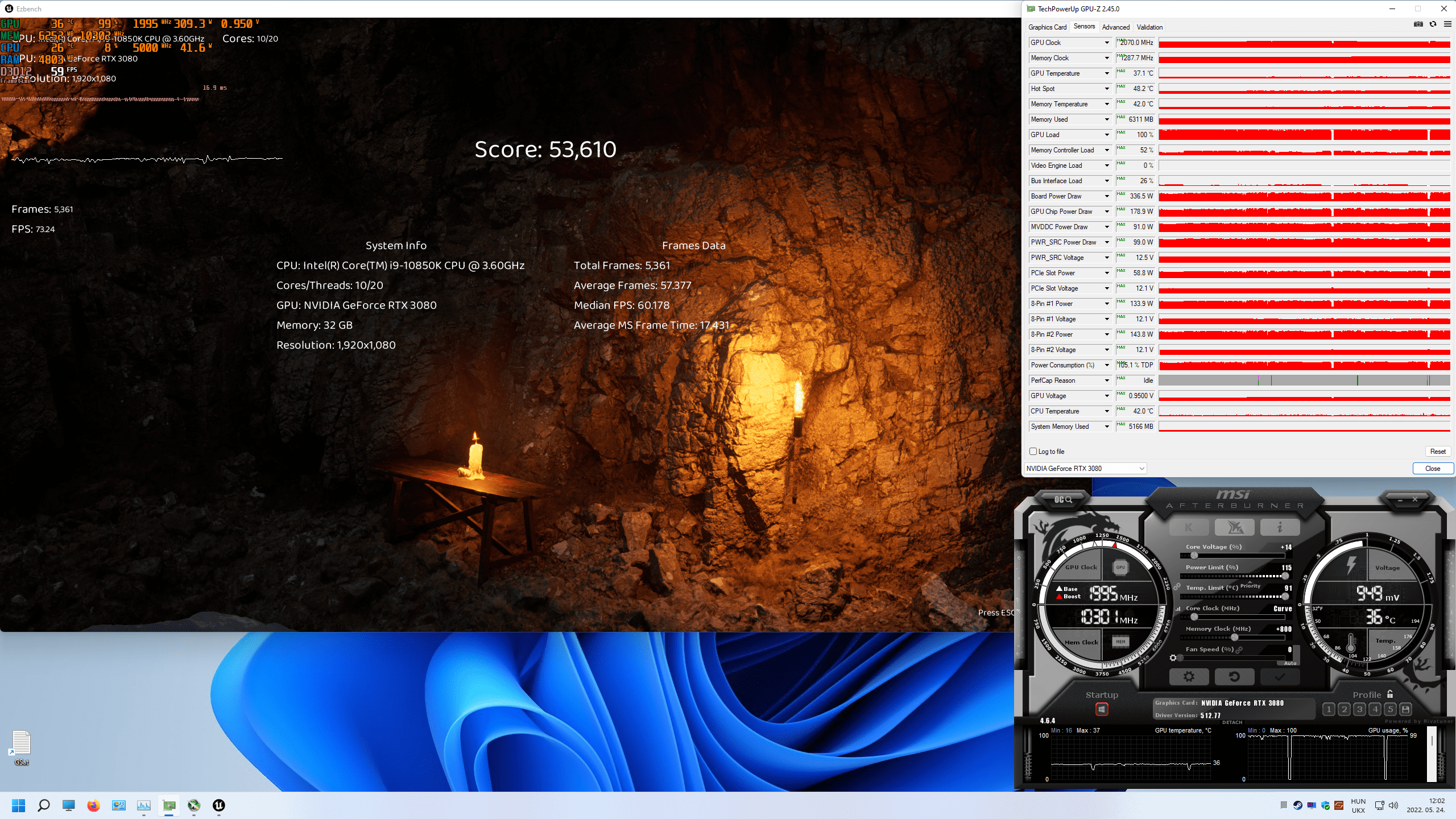Adjust the Core Voltage slider

[x=1232, y=556]
